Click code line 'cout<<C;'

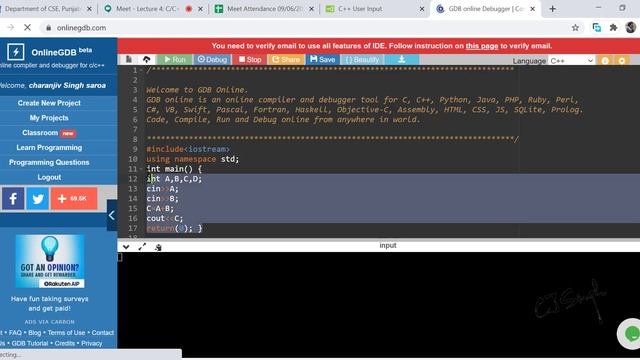165,218
